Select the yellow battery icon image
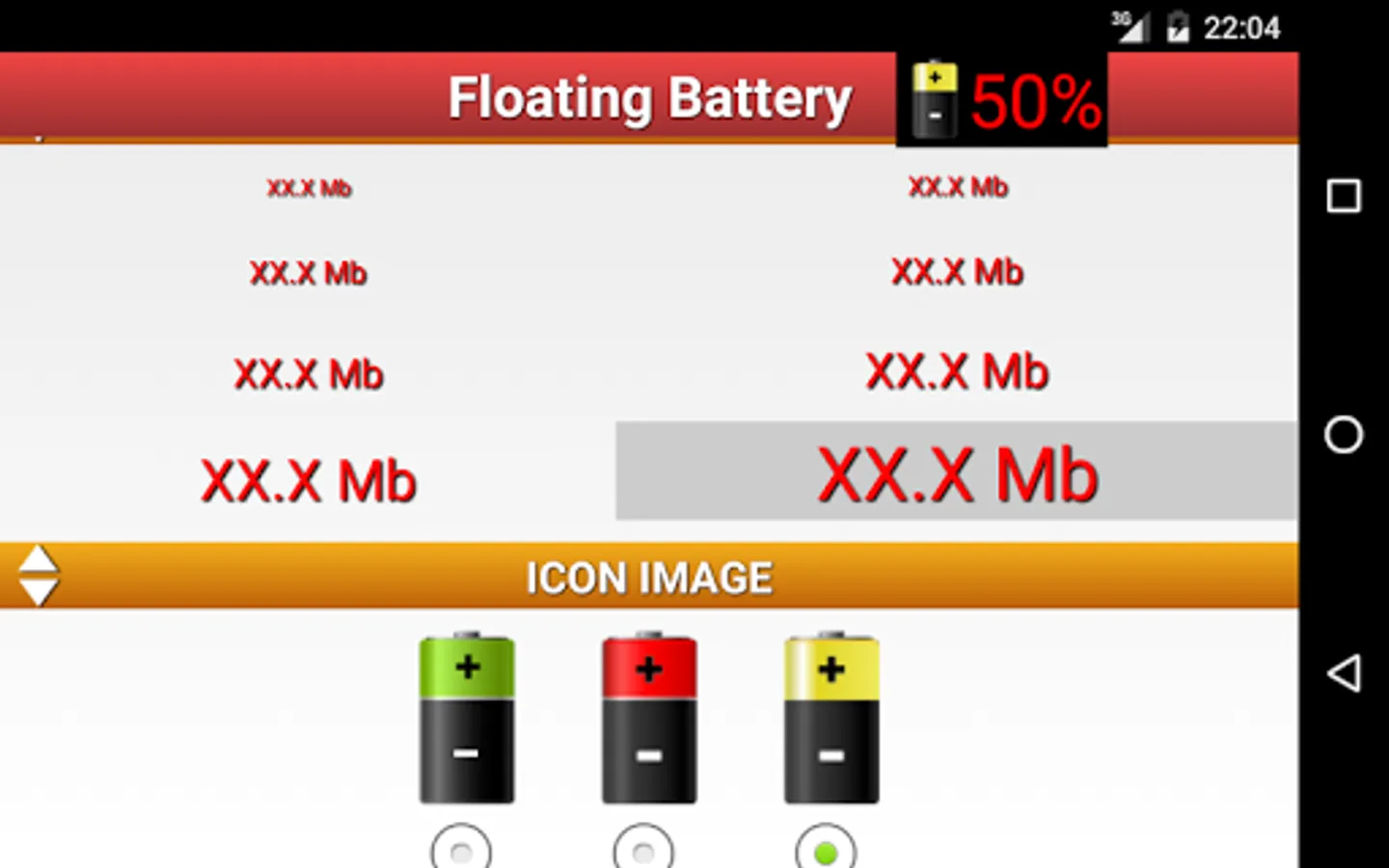Viewport: 1389px width, 868px height. [x=831, y=718]
